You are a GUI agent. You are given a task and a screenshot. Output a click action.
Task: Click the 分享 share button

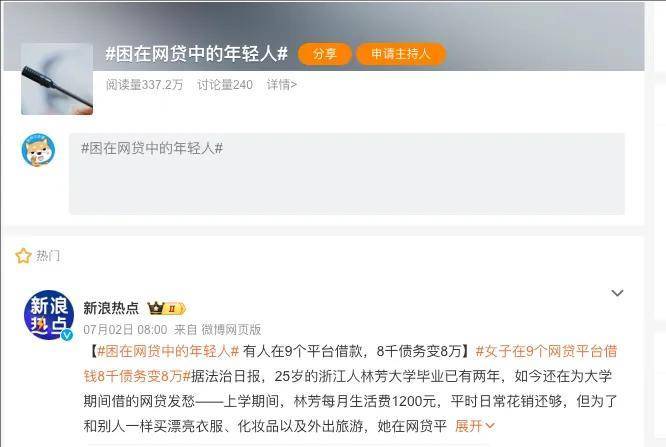point(325,54)
